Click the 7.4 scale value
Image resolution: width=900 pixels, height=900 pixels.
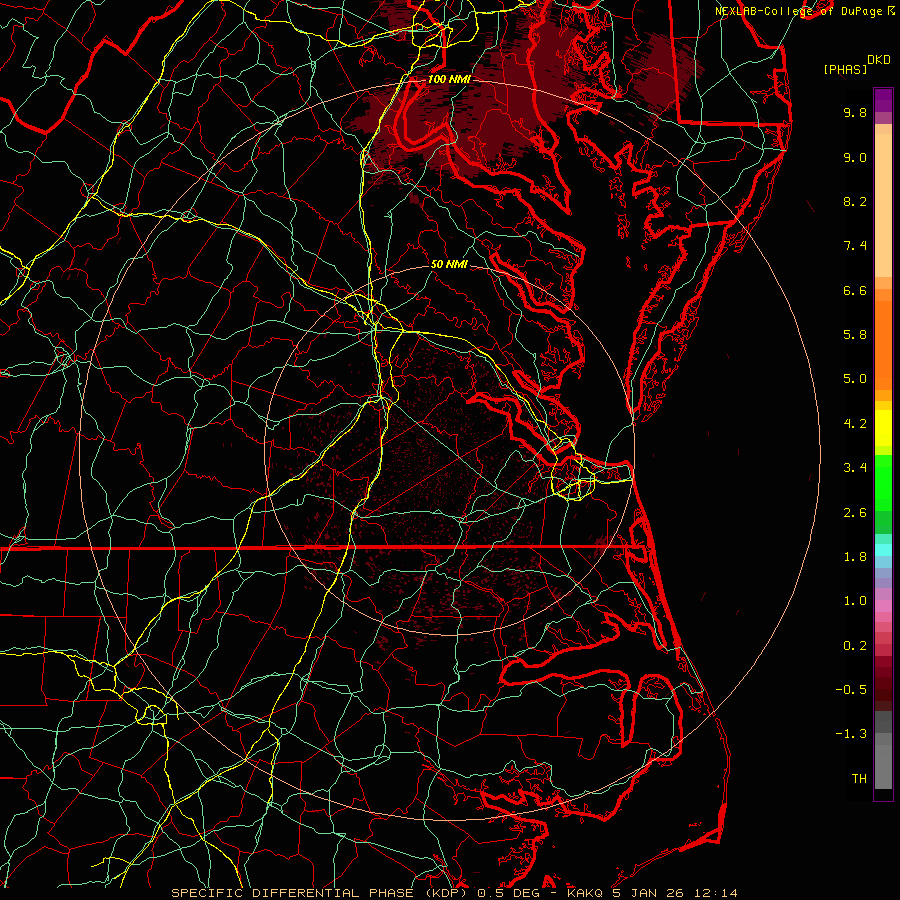(855, 246)
